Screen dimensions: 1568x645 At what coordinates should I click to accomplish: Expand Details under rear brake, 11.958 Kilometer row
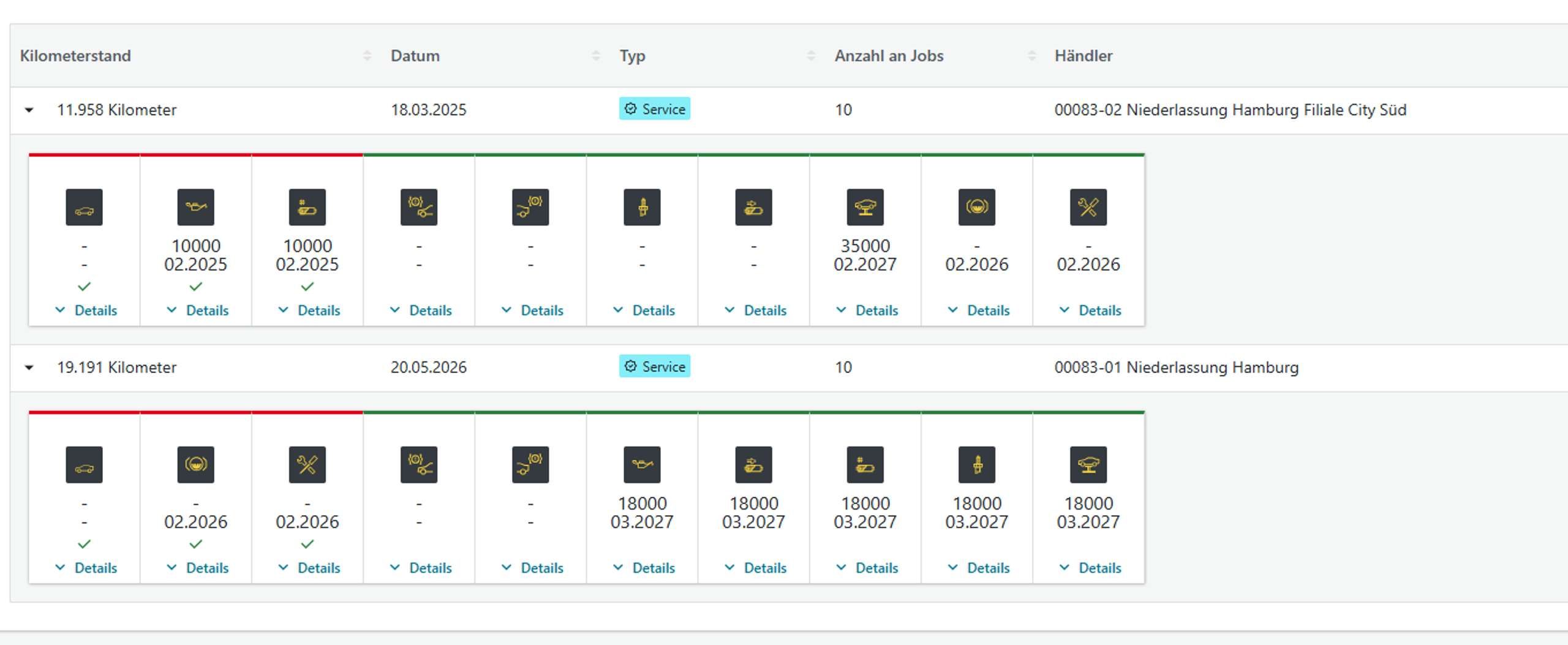tap(532, 311)
